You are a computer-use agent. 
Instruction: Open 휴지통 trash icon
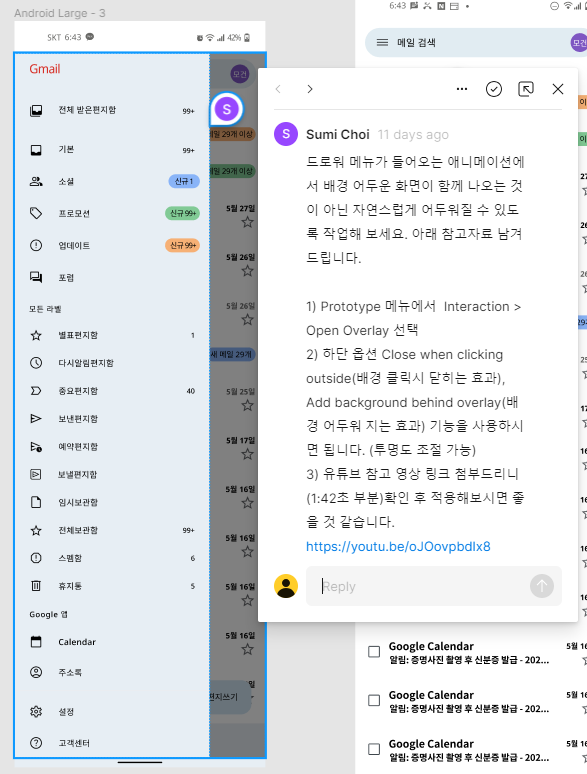coord(36,586)
